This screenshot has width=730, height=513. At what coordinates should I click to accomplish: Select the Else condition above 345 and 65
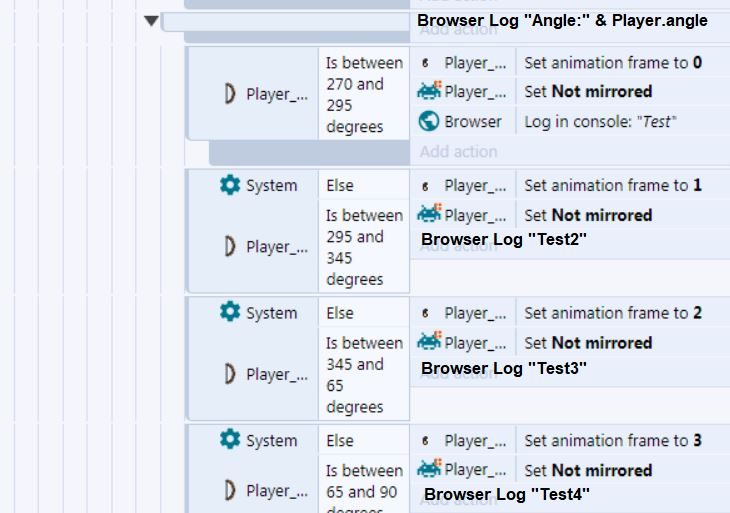[340, 313]
